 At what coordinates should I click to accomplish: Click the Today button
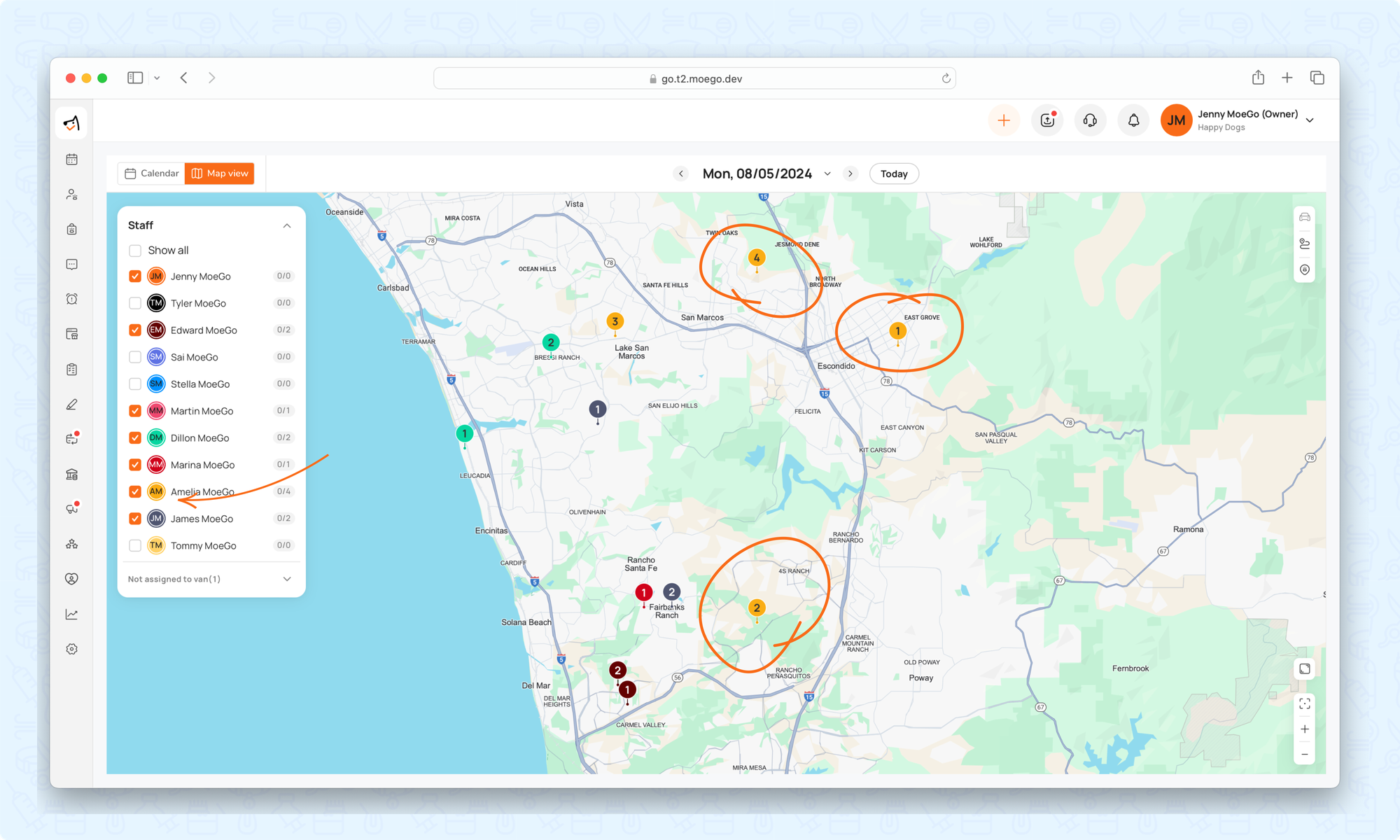[x=894, y=174]
